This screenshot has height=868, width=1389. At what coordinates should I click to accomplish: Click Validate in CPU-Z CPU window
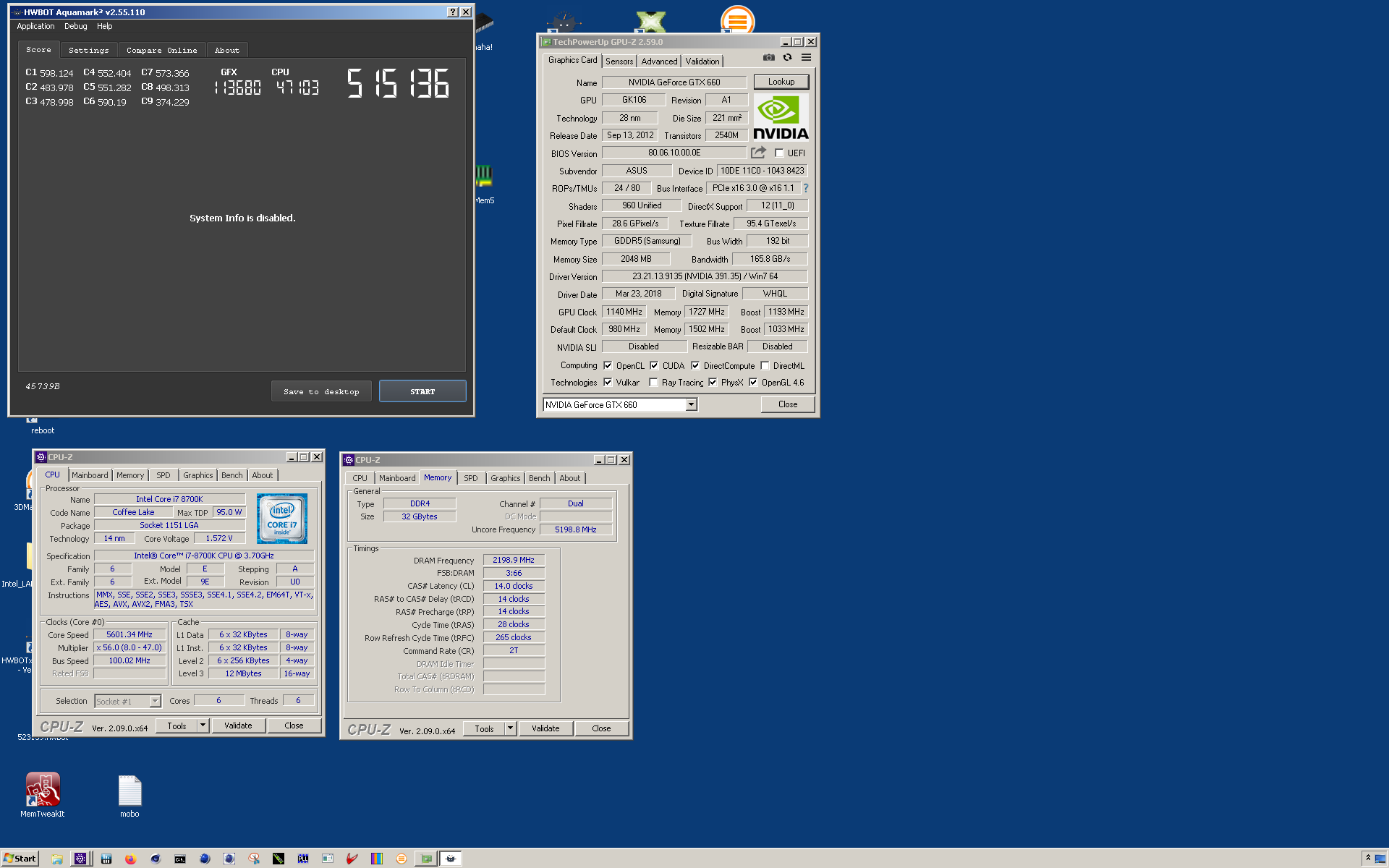coord(238,726)
